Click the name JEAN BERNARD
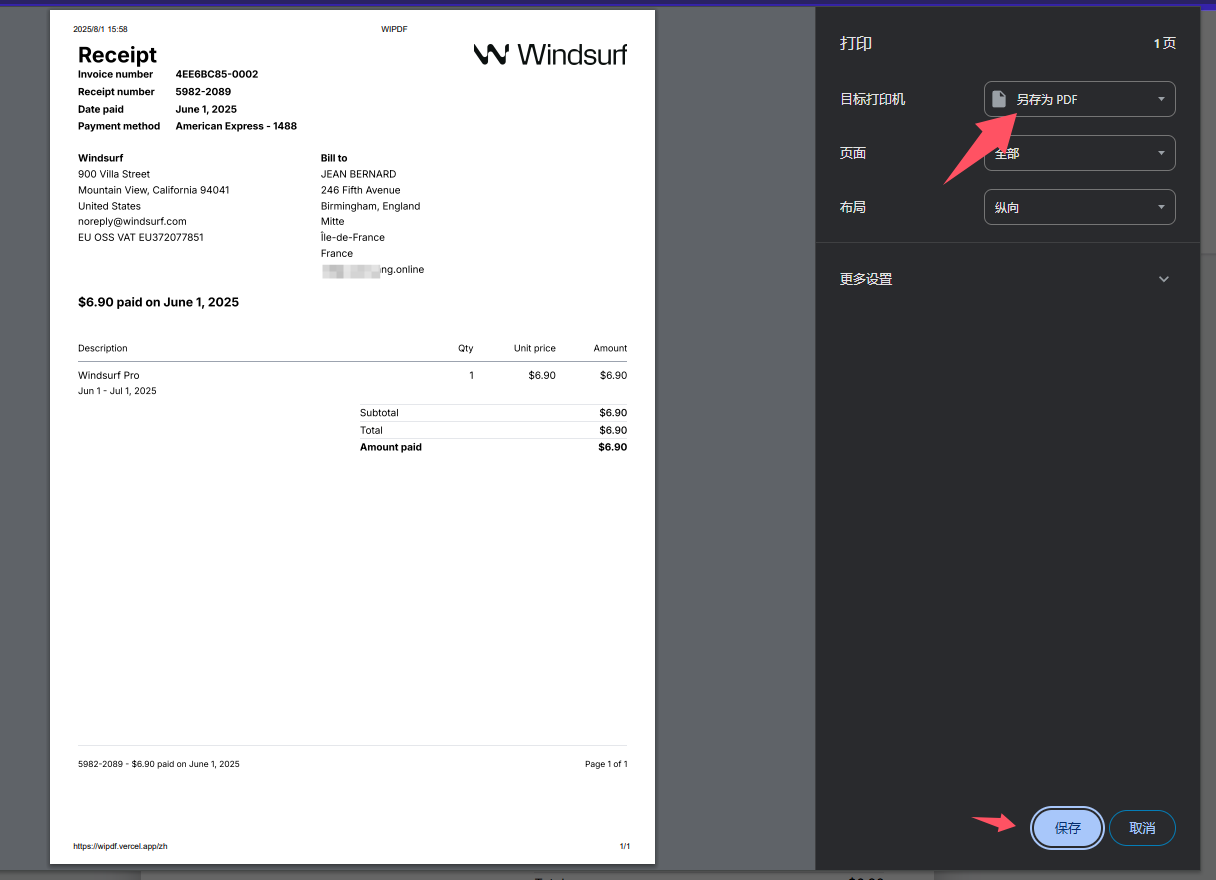The image size is (1216, 880). point(358,174)
